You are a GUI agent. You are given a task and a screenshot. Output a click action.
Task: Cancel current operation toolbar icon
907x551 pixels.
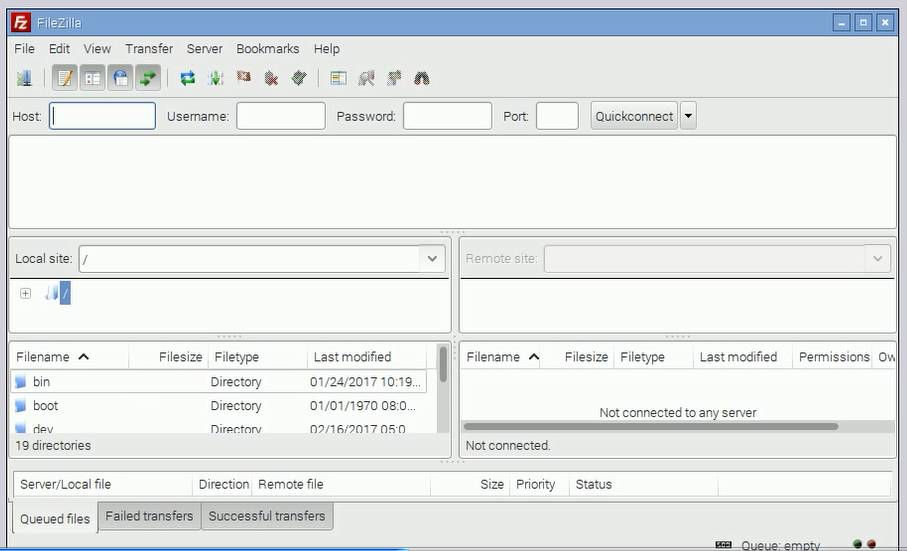point(244,78)
